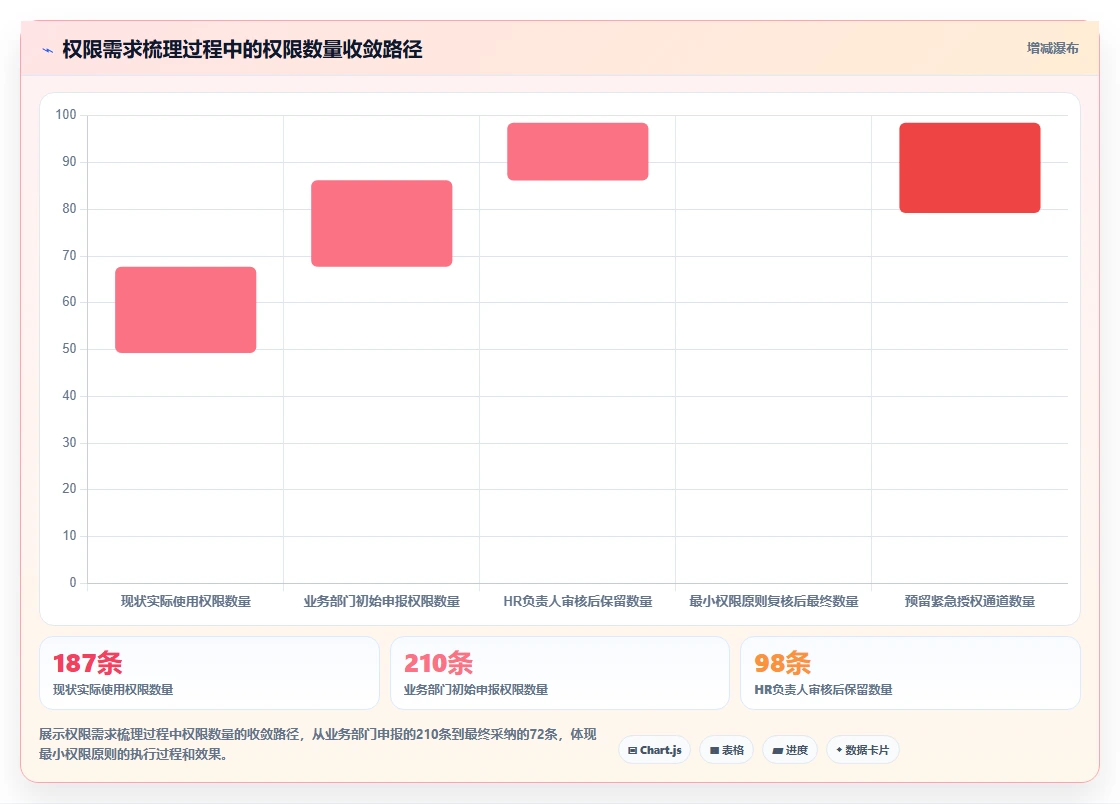This screenshot has width=1120, height=804.
Task: Click the 187条 stat card
Action: tap(209, 673)
